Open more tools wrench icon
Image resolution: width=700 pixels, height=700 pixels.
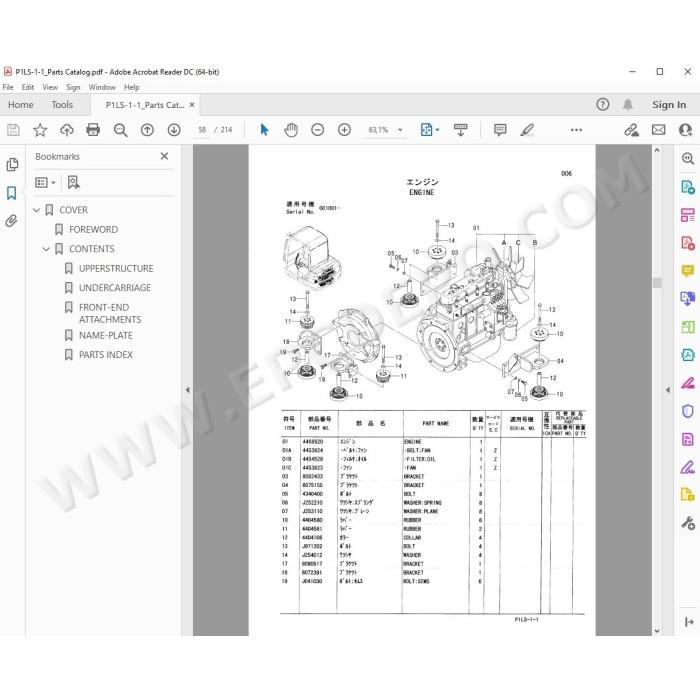click(688, 523)
